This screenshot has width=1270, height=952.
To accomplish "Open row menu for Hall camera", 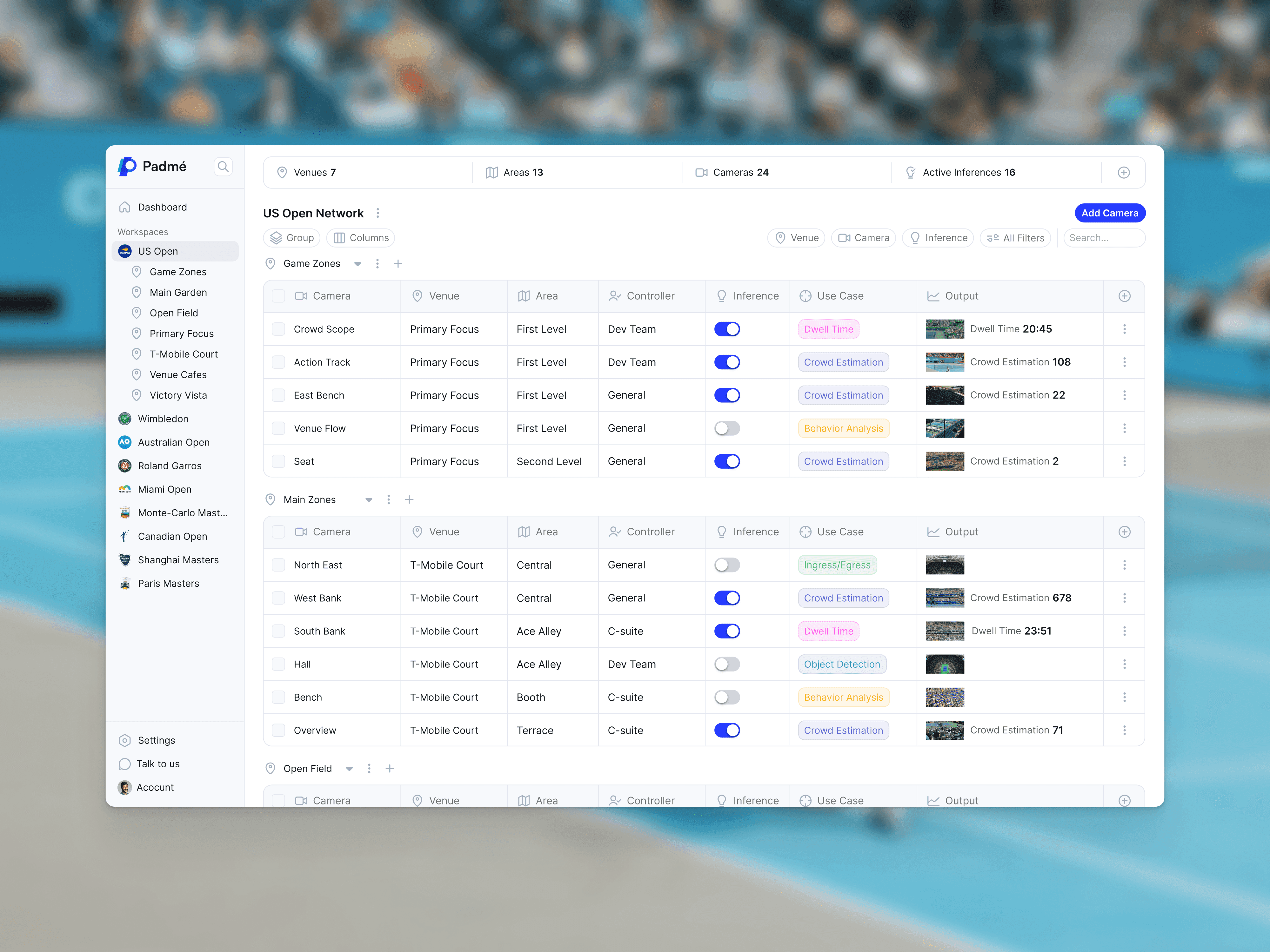I will click(1124, 664).
